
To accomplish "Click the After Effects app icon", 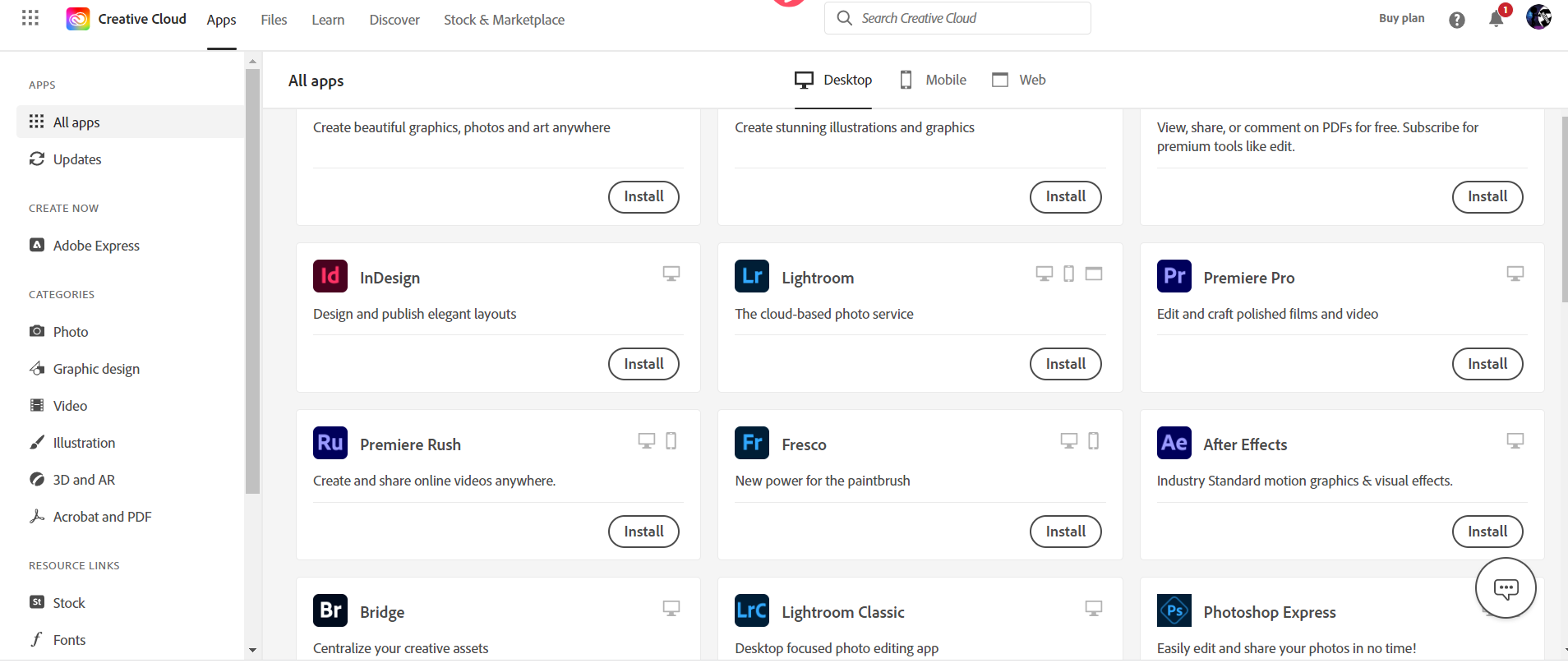I will (x=1174, y=443).
